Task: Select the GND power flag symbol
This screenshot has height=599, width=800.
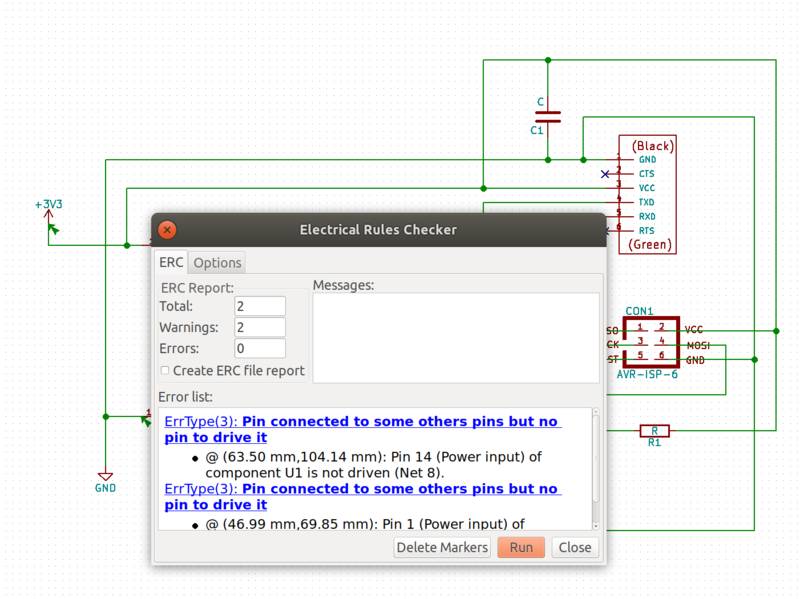Action: point(104,475)
